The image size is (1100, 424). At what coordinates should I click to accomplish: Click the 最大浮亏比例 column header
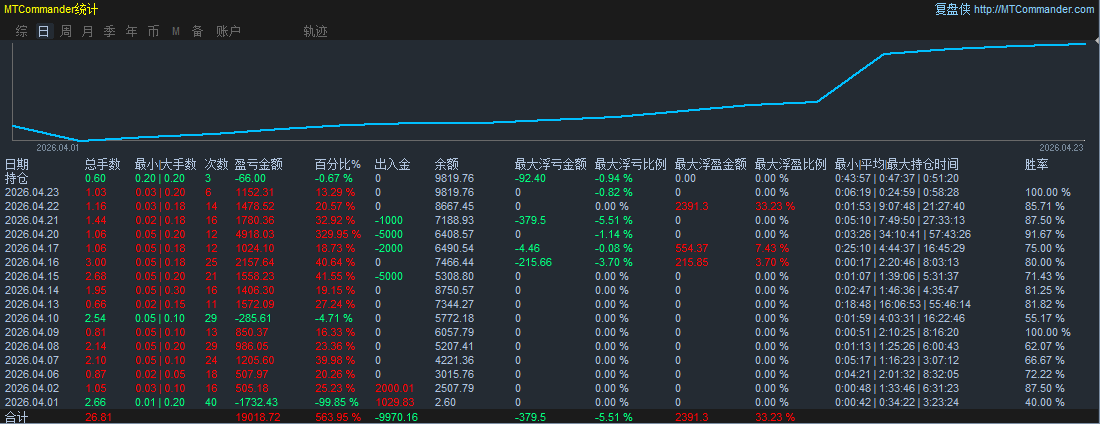631,164
